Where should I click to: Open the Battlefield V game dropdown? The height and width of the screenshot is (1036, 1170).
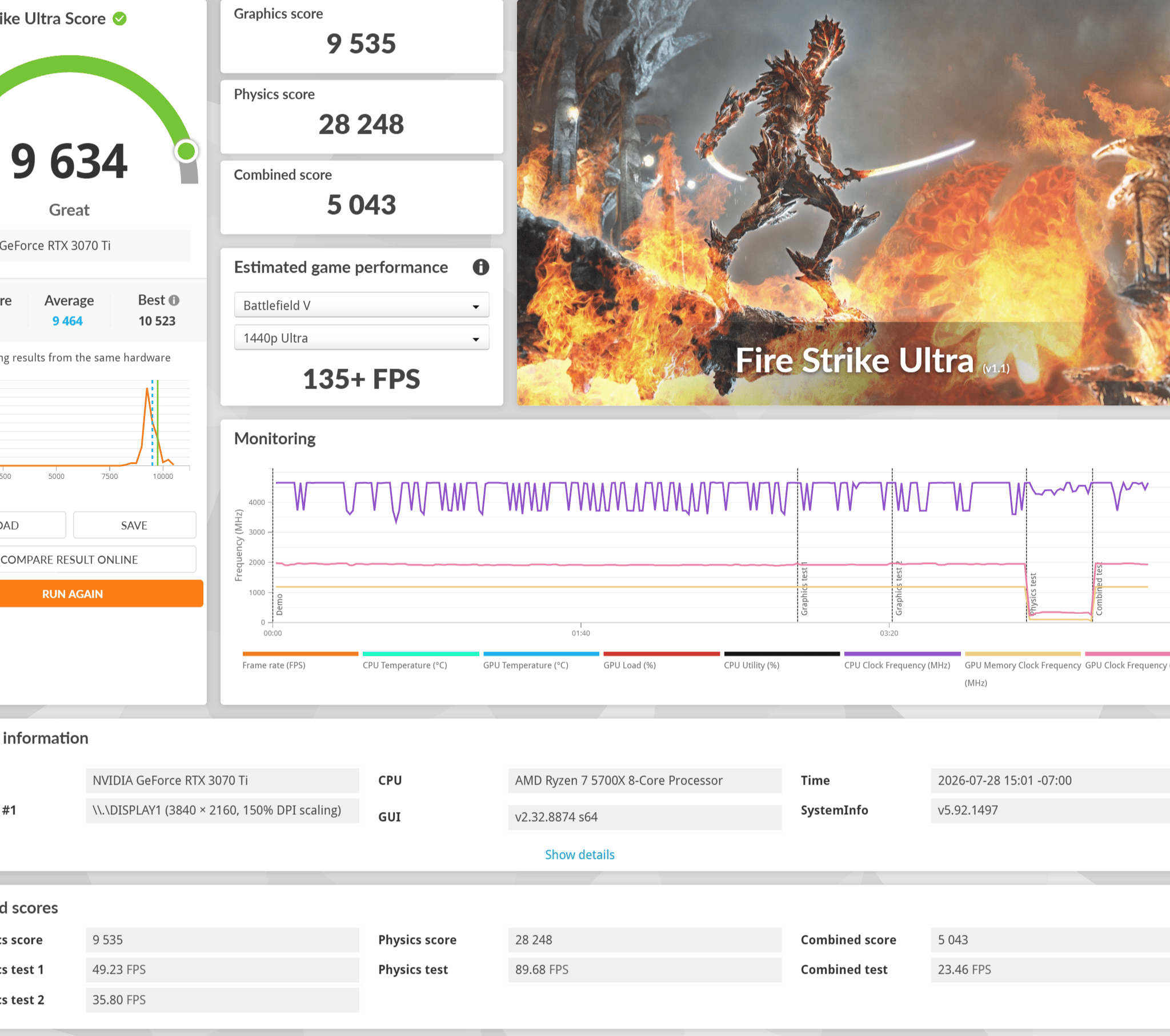point(361,305)
